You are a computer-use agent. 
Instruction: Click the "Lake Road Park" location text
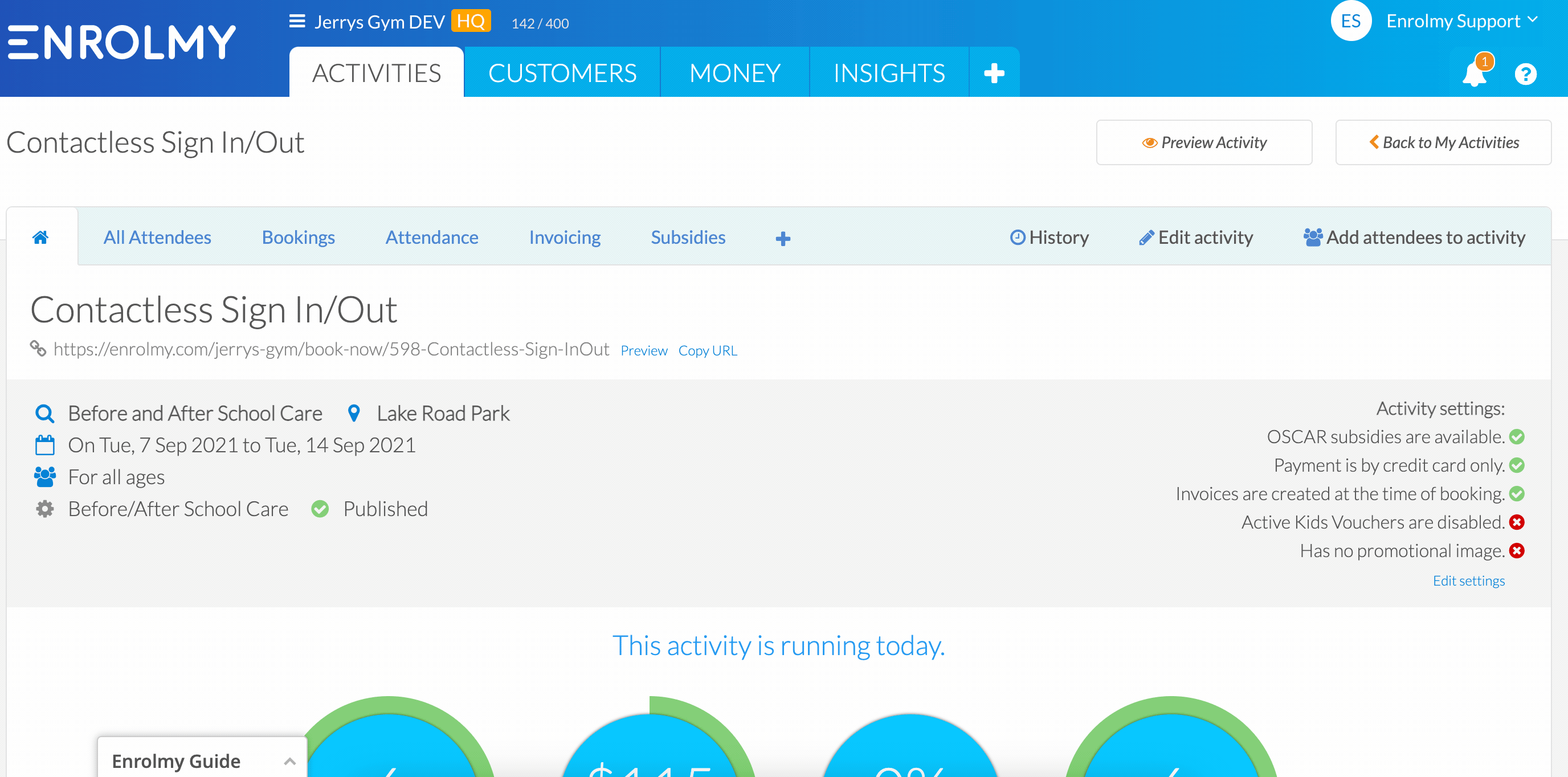(x=443, y=414)
